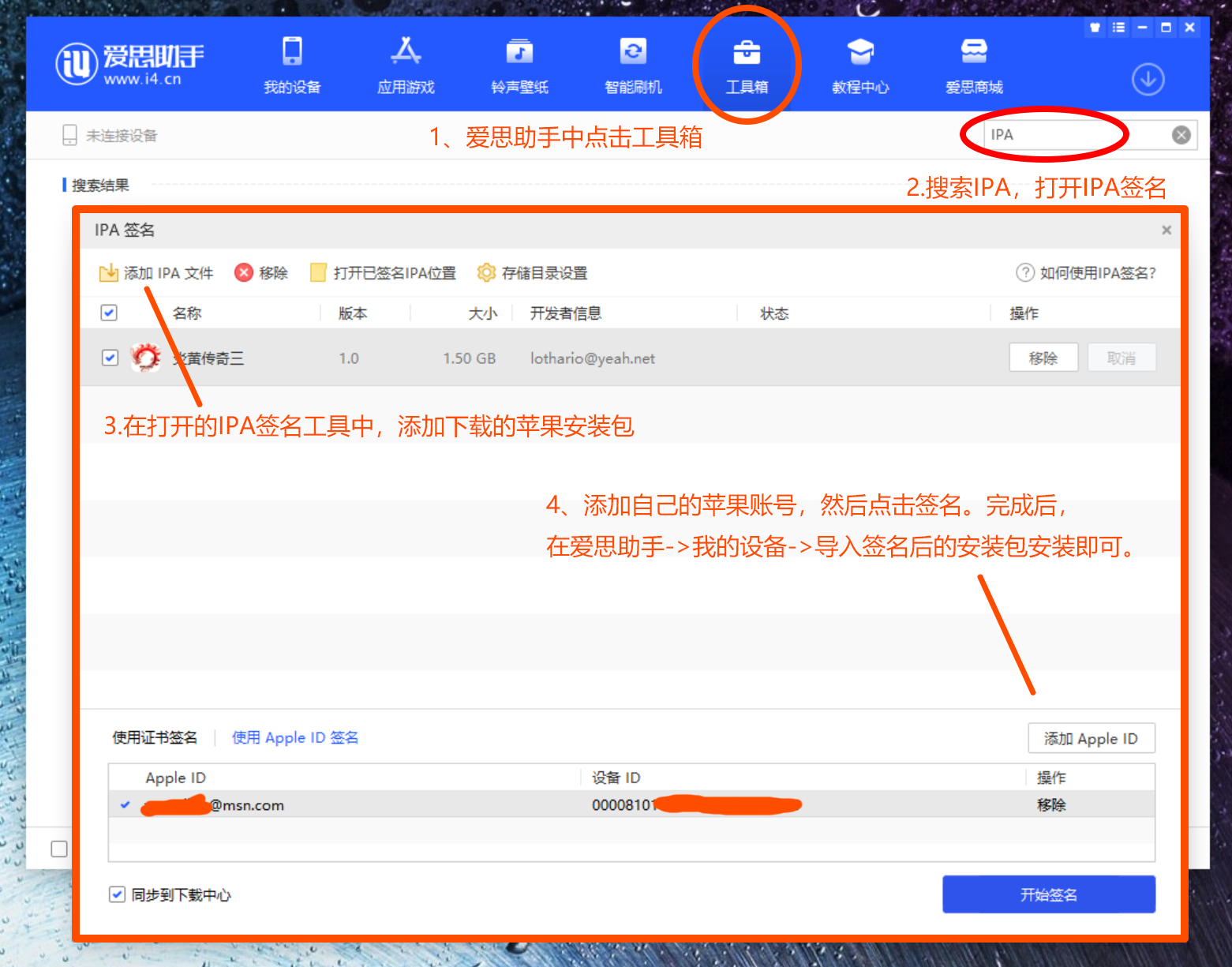Toggle the checkbox at main window bottom-left
1232x967 pixels.
[59, 849]
